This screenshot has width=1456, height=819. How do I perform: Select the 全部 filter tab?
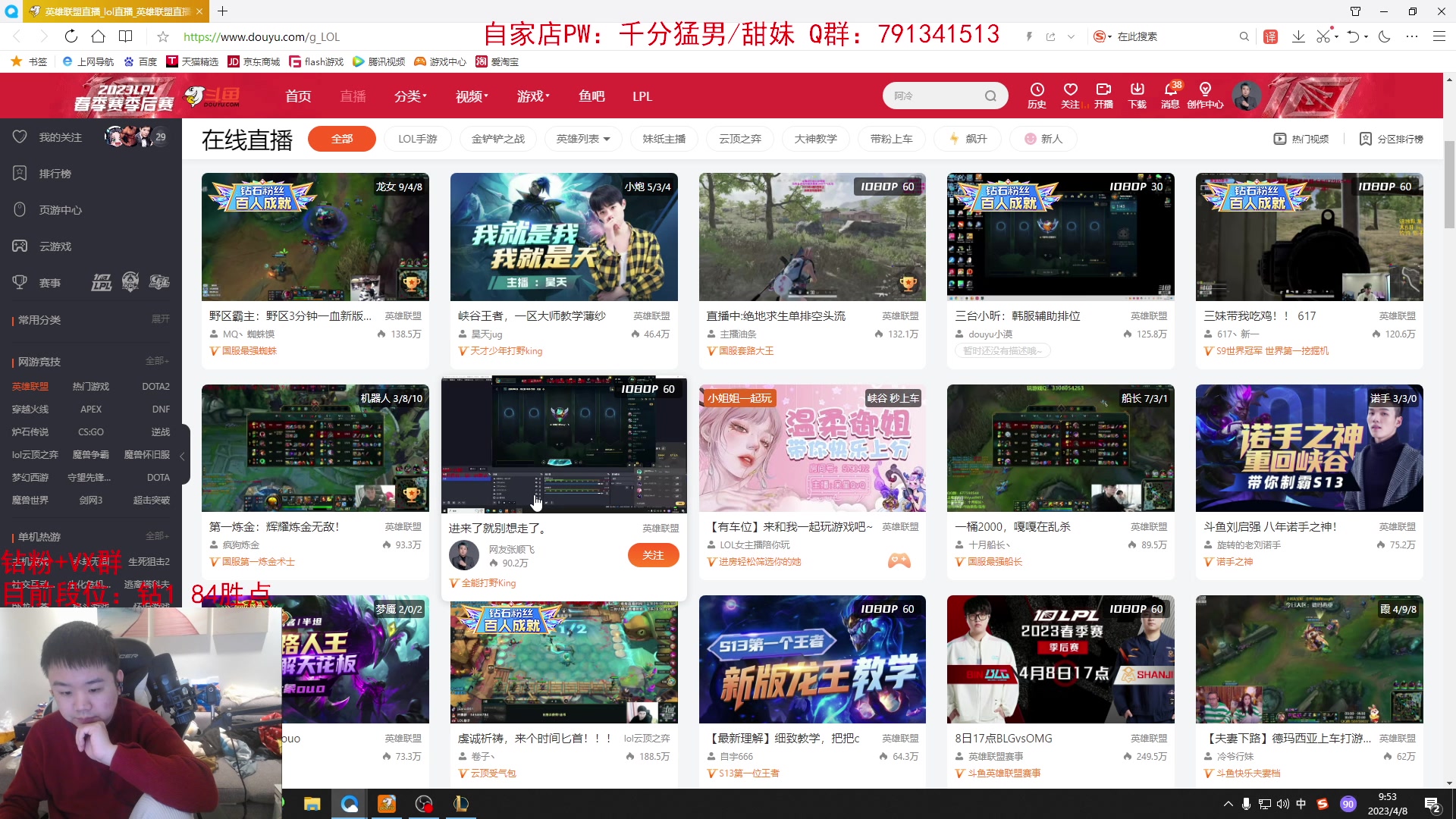pyautogui.click(x=342, y=139)
